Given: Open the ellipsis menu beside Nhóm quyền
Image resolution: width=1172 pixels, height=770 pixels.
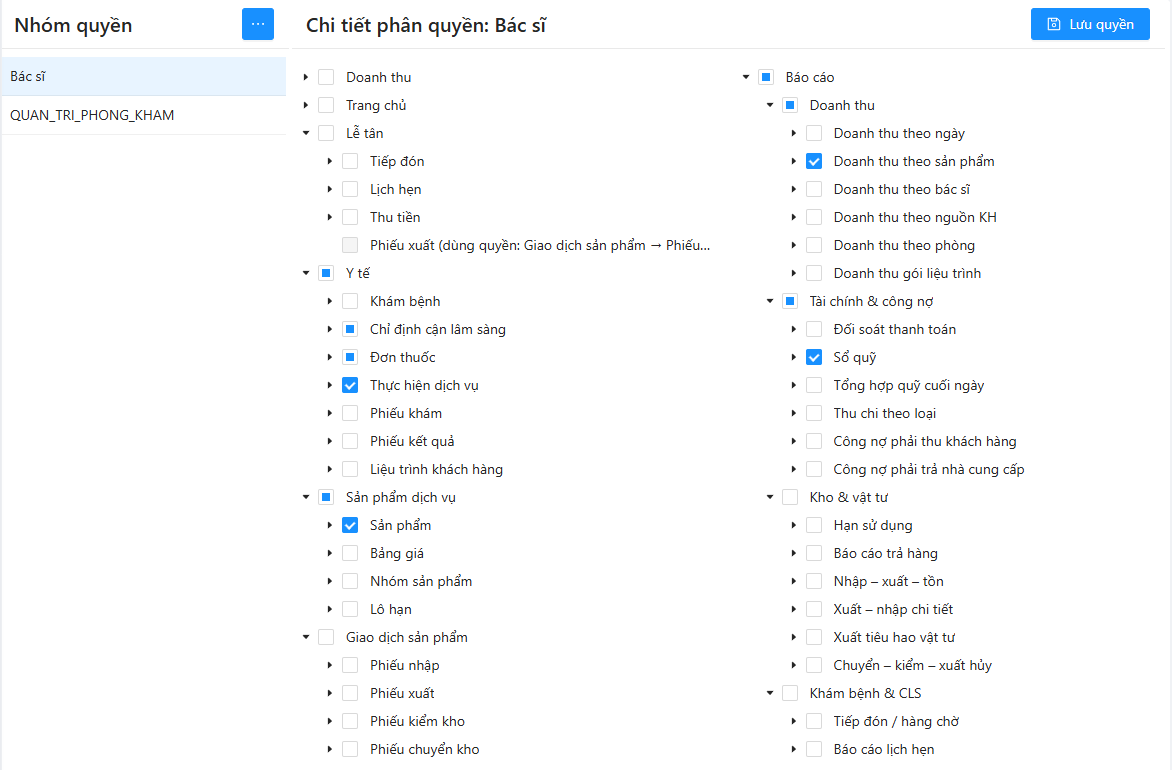Looking at the screenshot, I should (258, 24).
